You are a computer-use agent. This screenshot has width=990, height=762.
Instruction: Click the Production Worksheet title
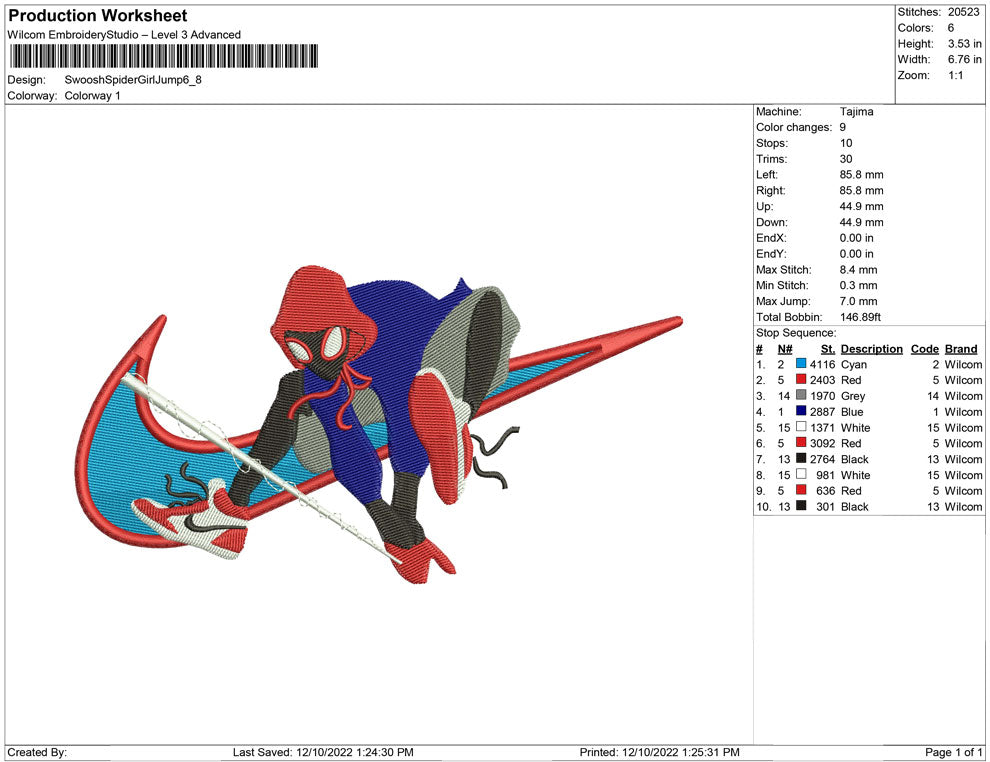[98, 16]
